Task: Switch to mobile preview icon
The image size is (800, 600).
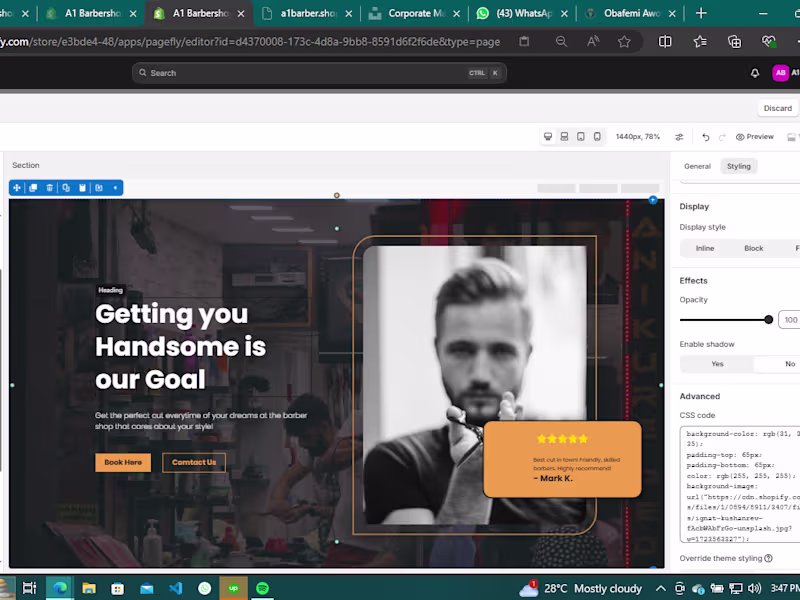Action: point(596,136)
